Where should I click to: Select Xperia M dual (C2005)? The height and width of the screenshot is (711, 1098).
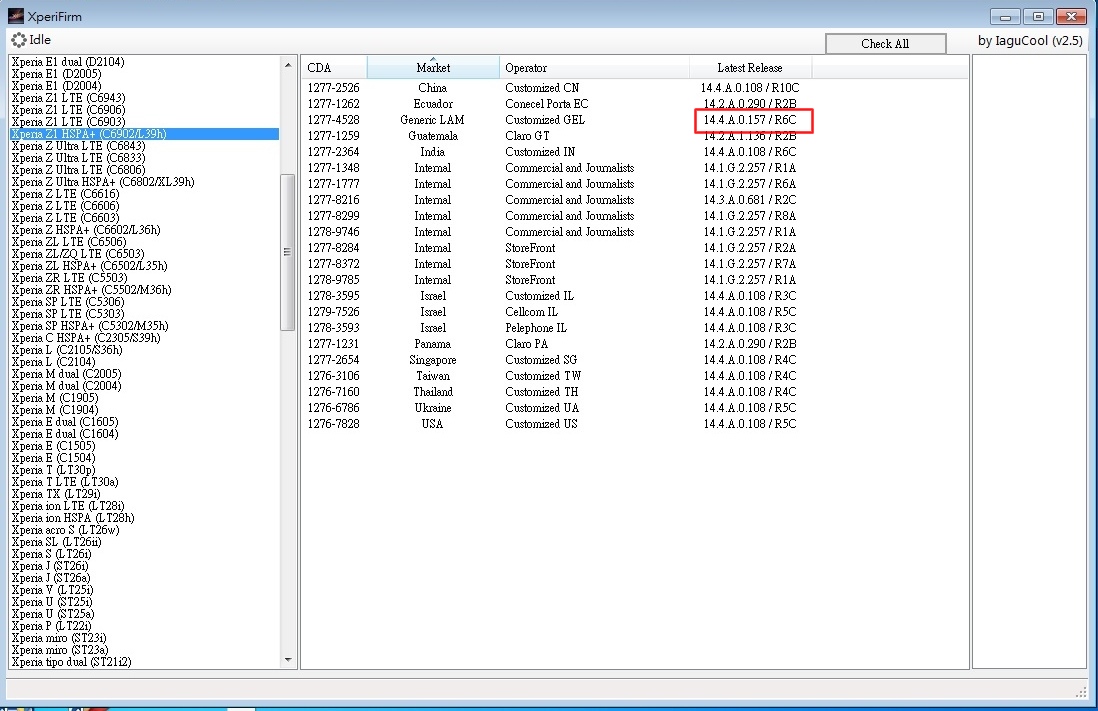click(66, 373)
